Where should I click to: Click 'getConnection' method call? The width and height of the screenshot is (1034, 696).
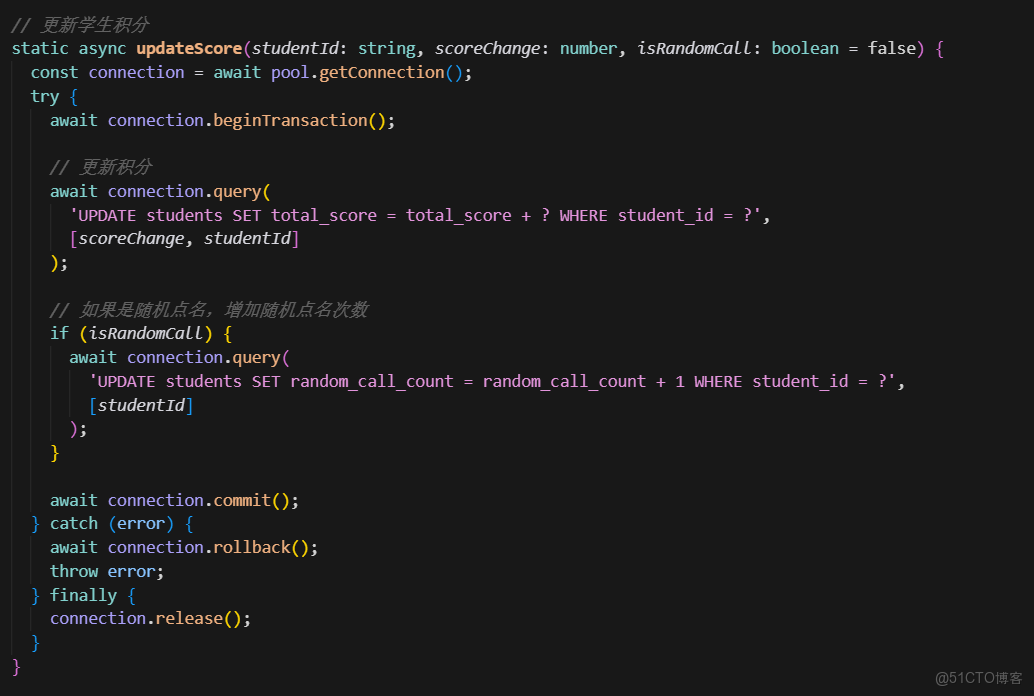coord(382,73)
